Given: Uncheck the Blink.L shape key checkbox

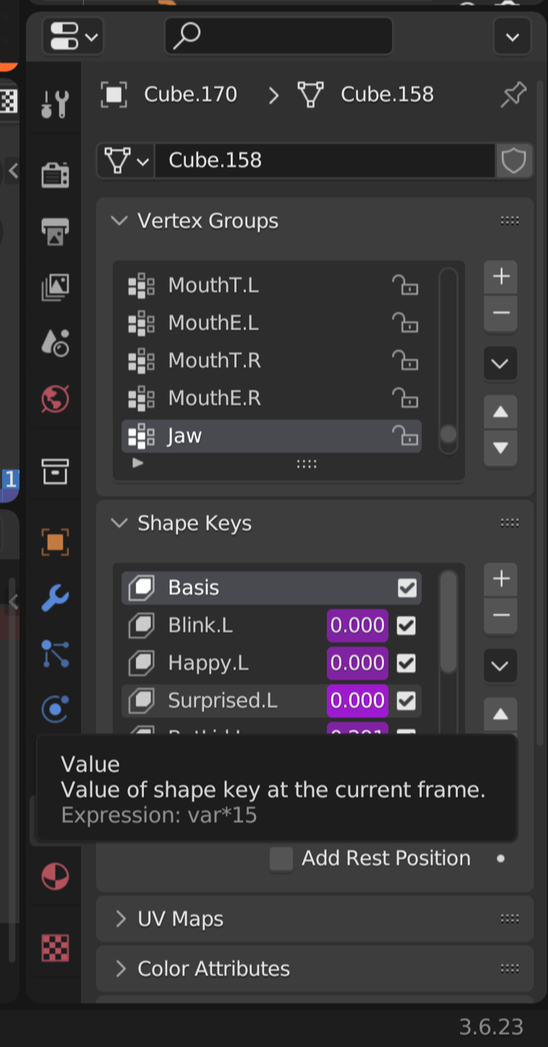Looking at the screenshot, I should click(x=406, y=626).
